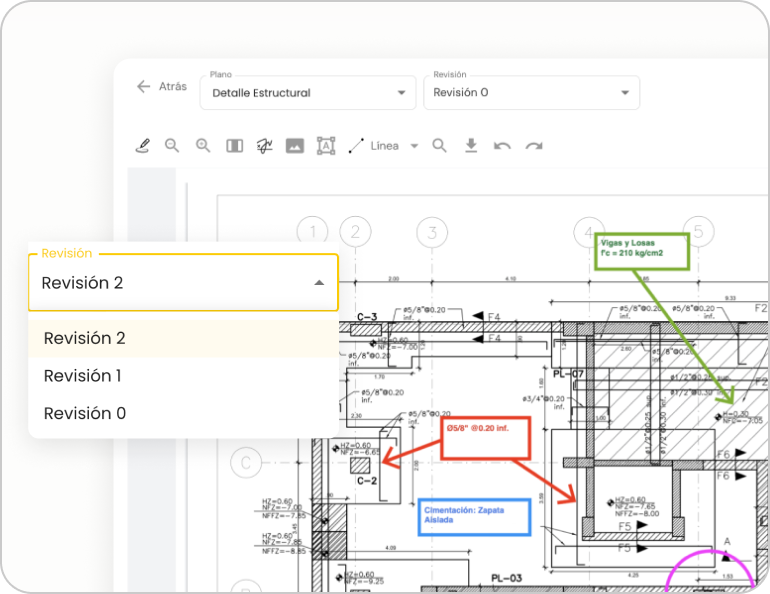Click the PL-07 label on the plan
Viewport: 770px width, 594px height.
[568, 374]
